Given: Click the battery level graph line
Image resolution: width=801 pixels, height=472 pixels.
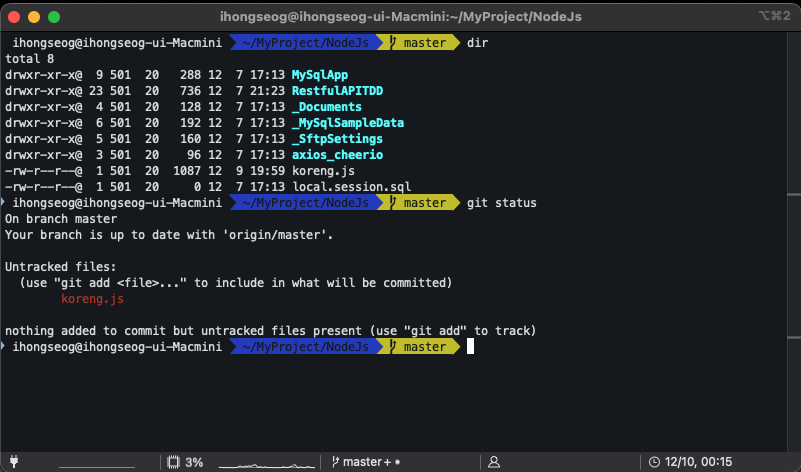Looking at the screenshot, I should pos(97,467).
